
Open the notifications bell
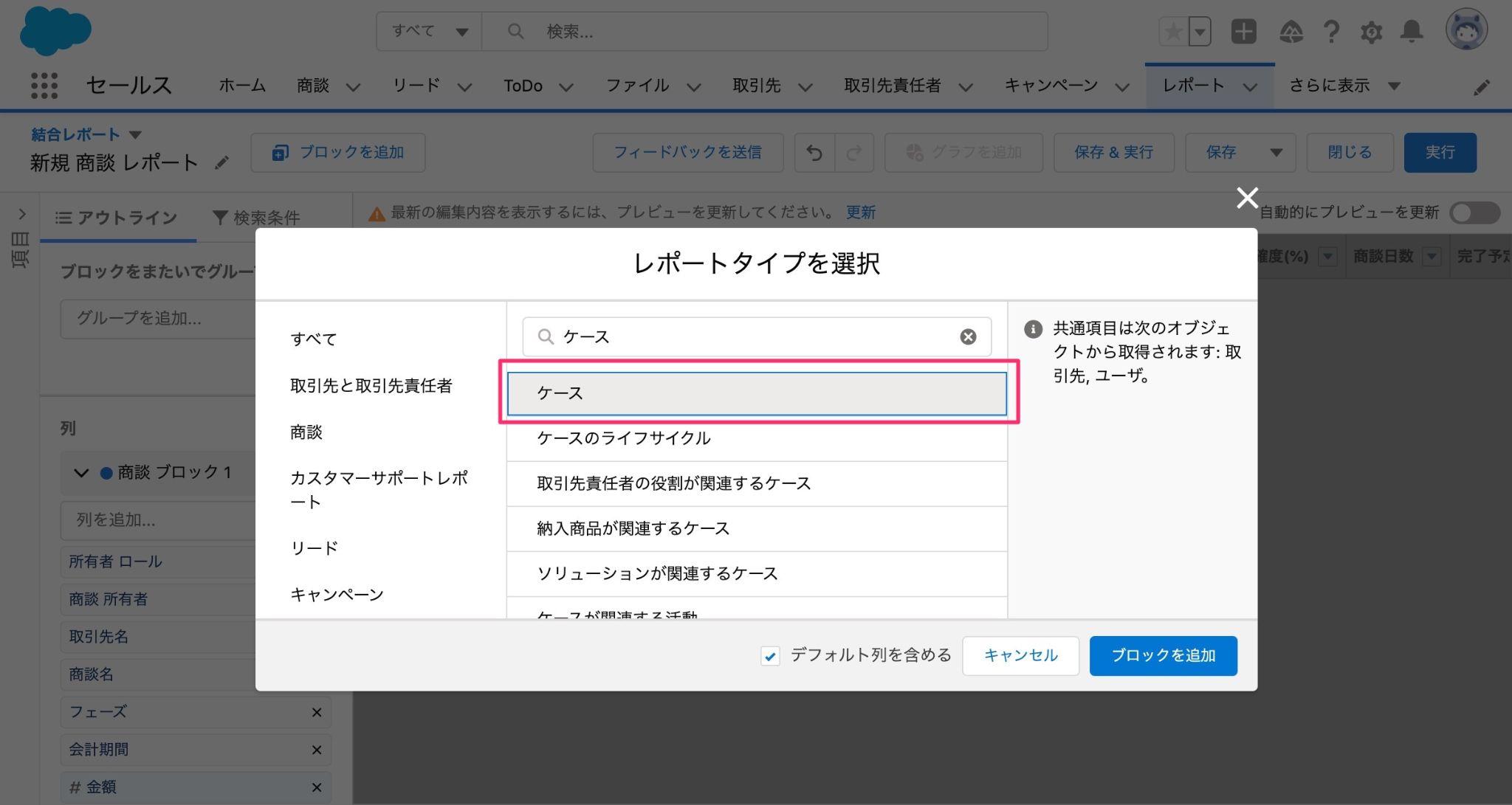coord(1411,32)
